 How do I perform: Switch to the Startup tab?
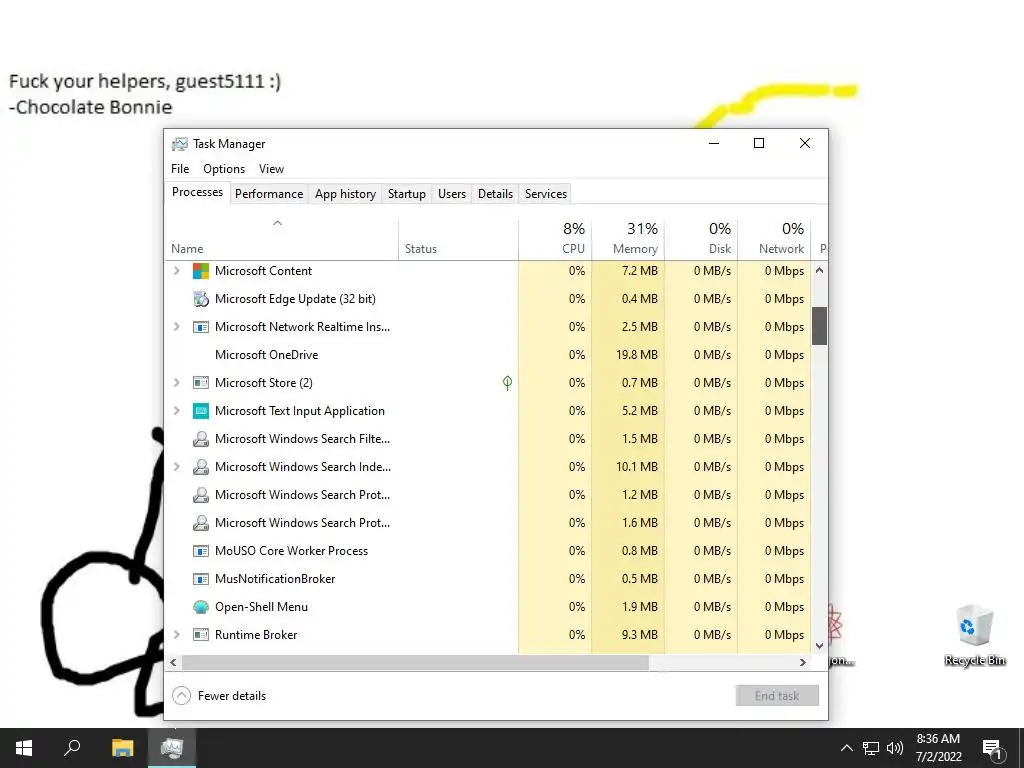[406, 194]
